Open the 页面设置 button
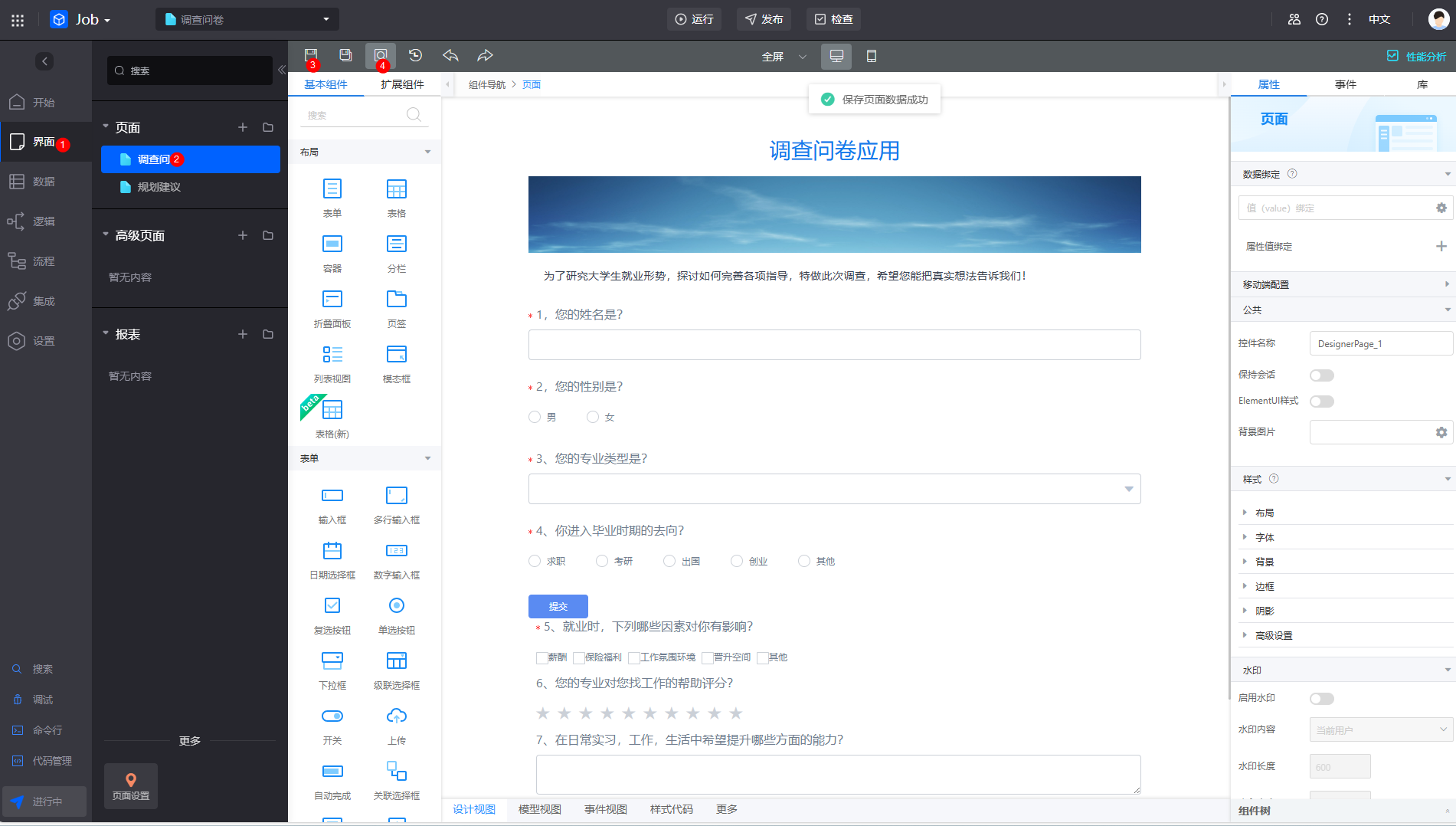Screen dimensions: 1456x826 (131, 786)
